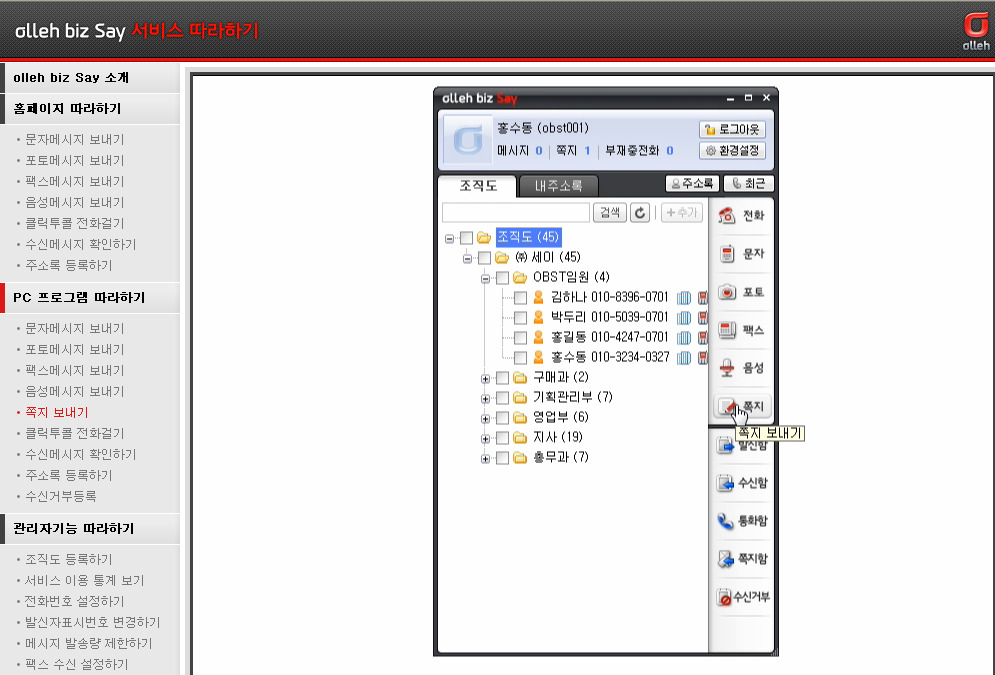Expand the 지사 (19) group

coord(485,439)
